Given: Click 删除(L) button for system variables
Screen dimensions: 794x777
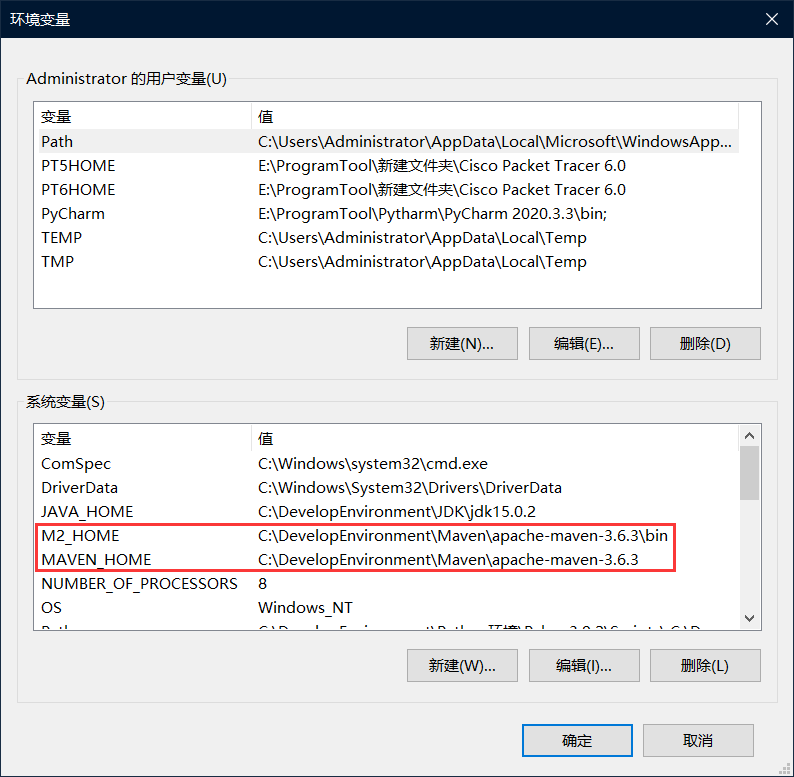Looking at the screenshot, I should [705, 665].
